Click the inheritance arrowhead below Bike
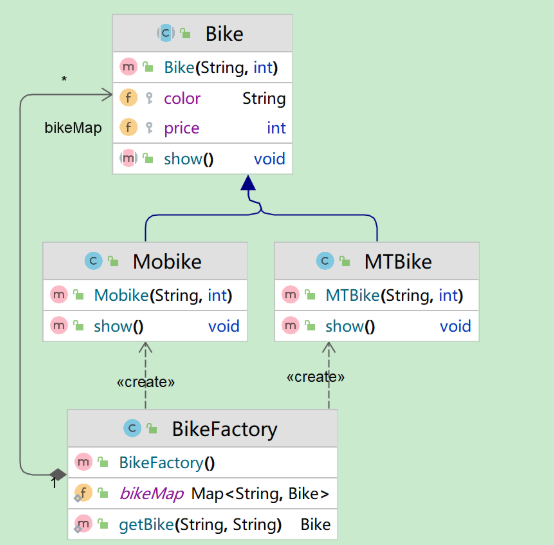Screen dimensions: 554x545 (248, 183)
